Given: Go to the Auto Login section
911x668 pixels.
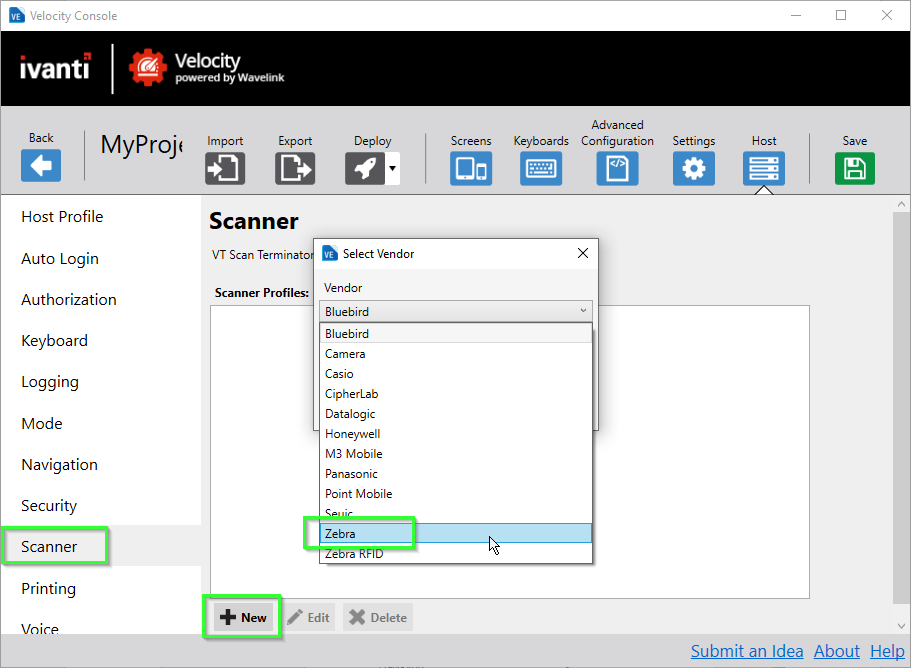Looking at the screenshot, I should tap(60, 259).
